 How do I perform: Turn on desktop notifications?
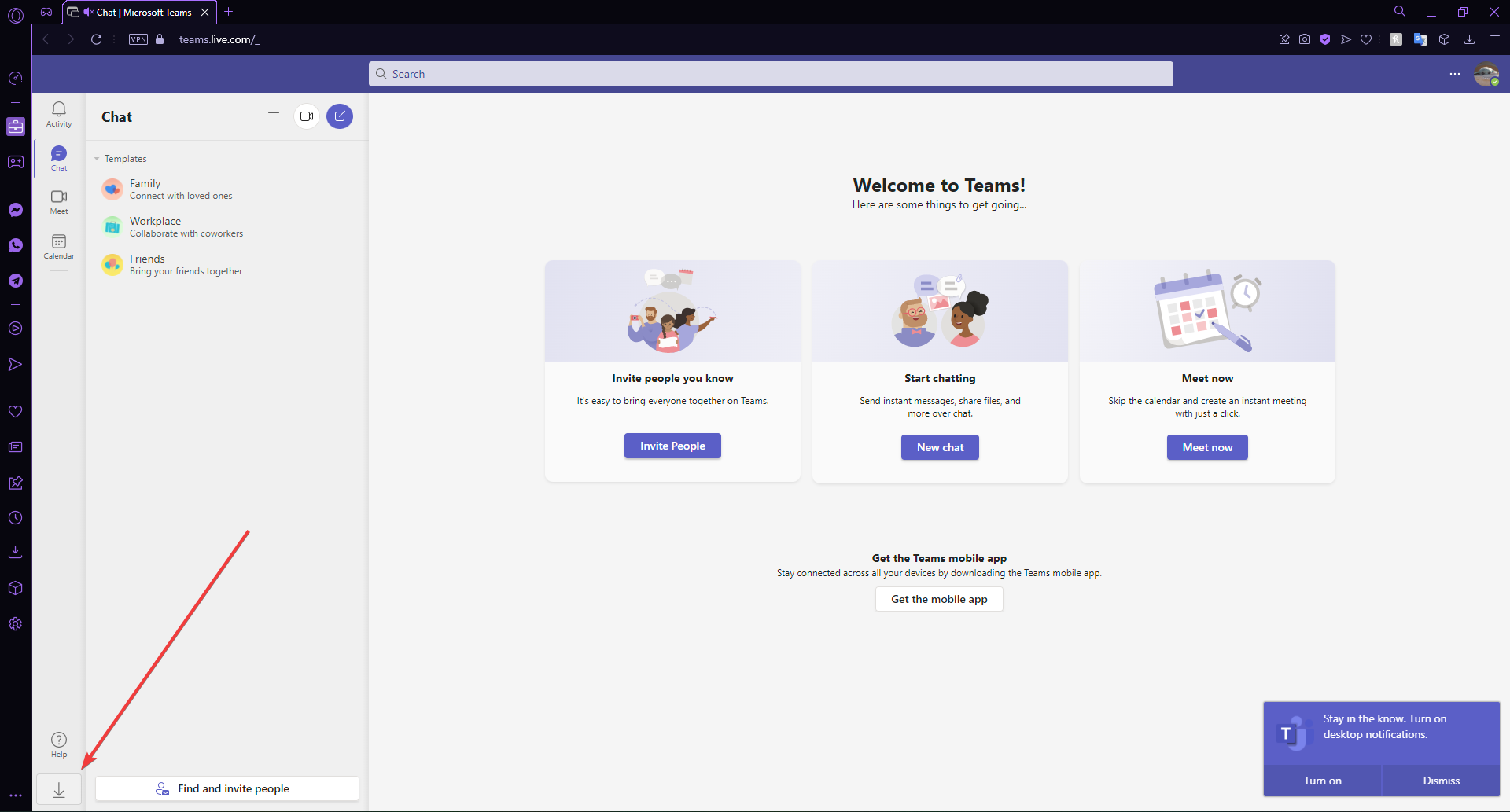coord(1322,780)
